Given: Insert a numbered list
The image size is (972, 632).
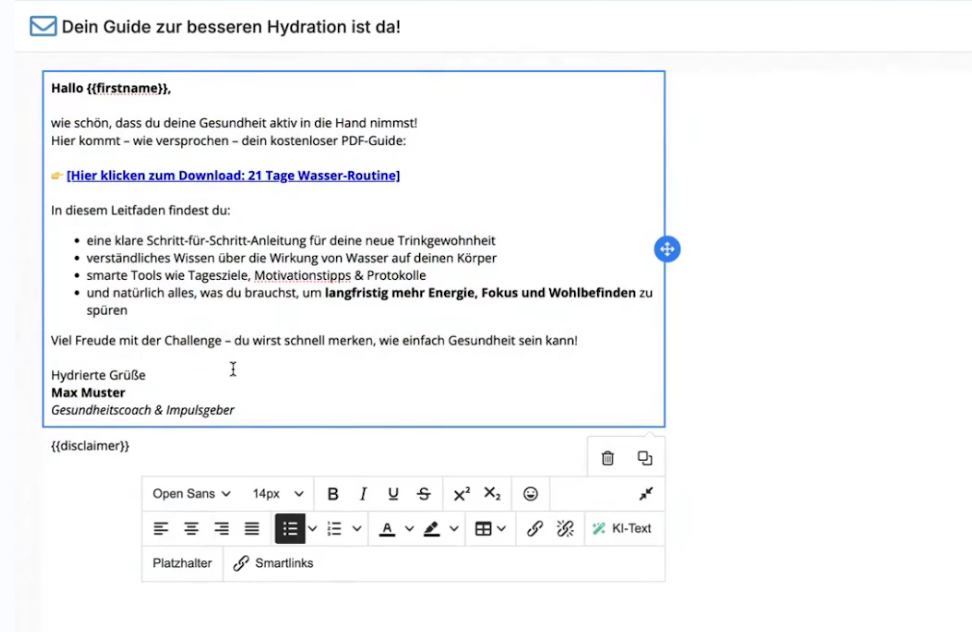Looking at the screenshot, I should click(335, 529).
